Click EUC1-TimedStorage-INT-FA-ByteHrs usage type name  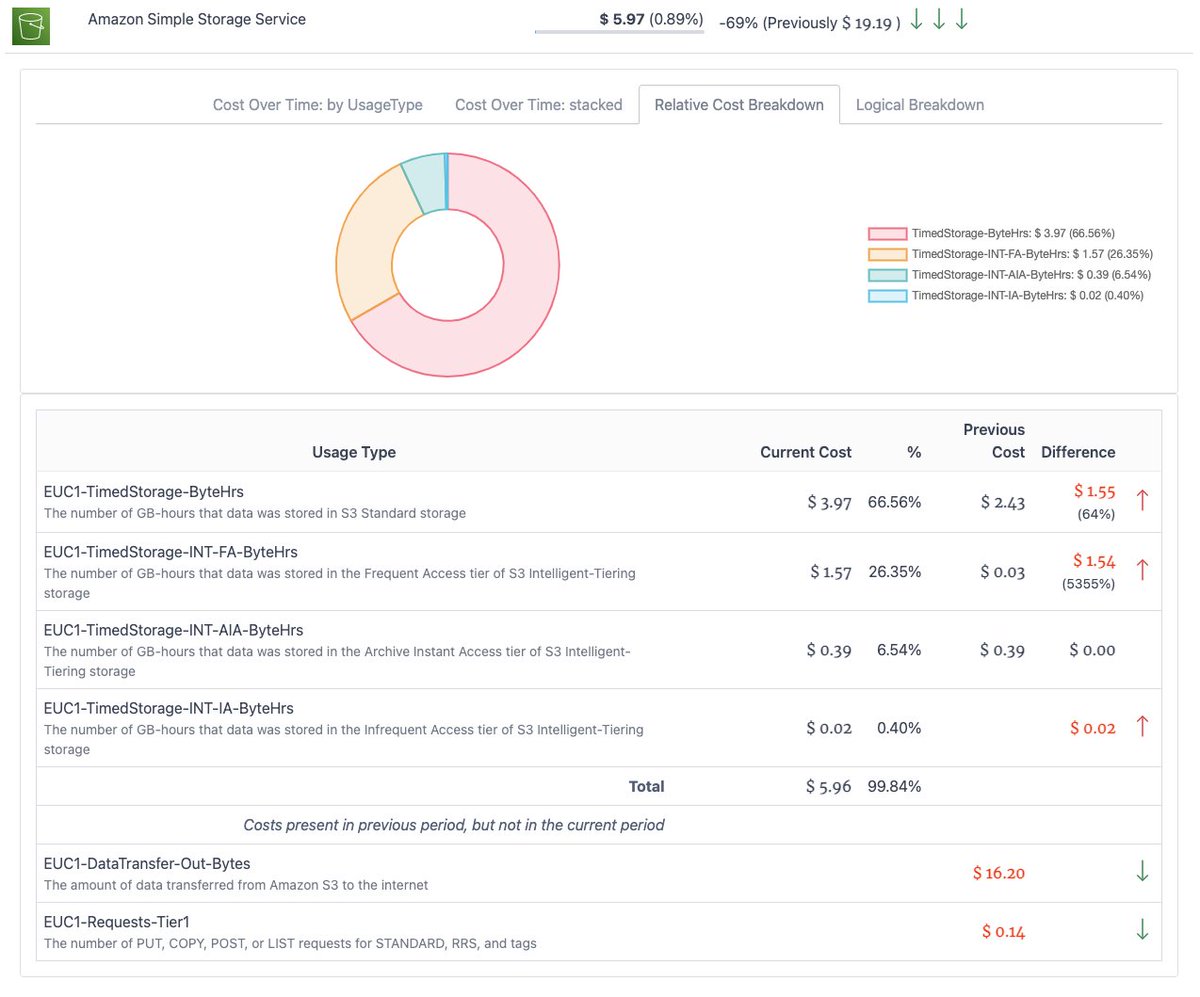[x=171, y=552]
